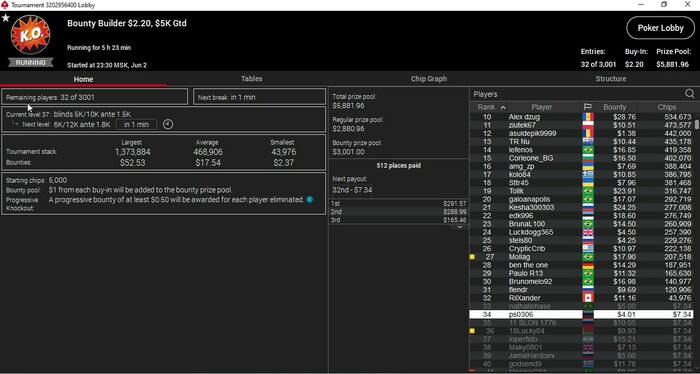Click the clock icon beside next level
The height and width of the screenshot is (374, 700).
(167, 125)
